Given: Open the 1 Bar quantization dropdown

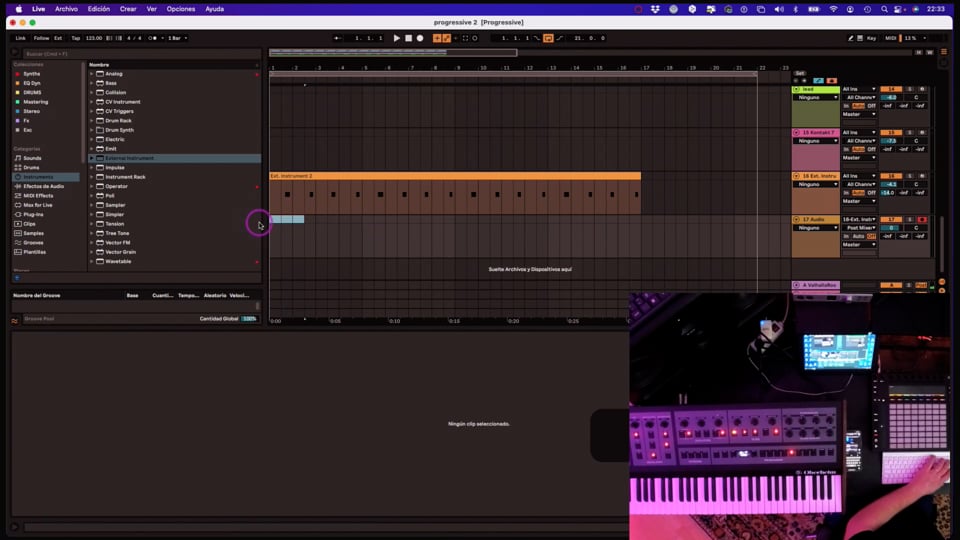Looking at the screenshot, I should [177, 38].
